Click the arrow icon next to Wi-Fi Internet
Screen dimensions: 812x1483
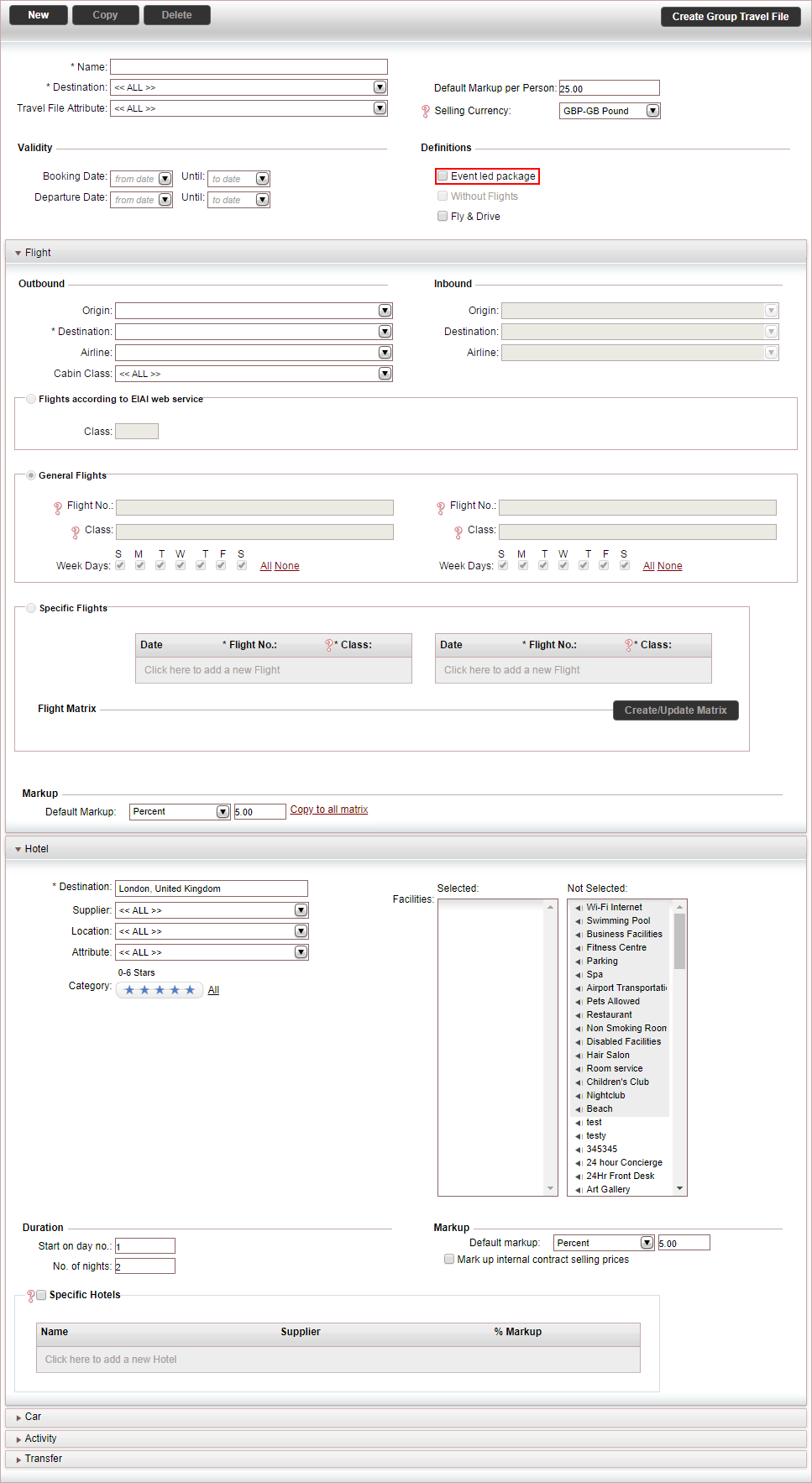pyautogui.click(x=579, y=908)
